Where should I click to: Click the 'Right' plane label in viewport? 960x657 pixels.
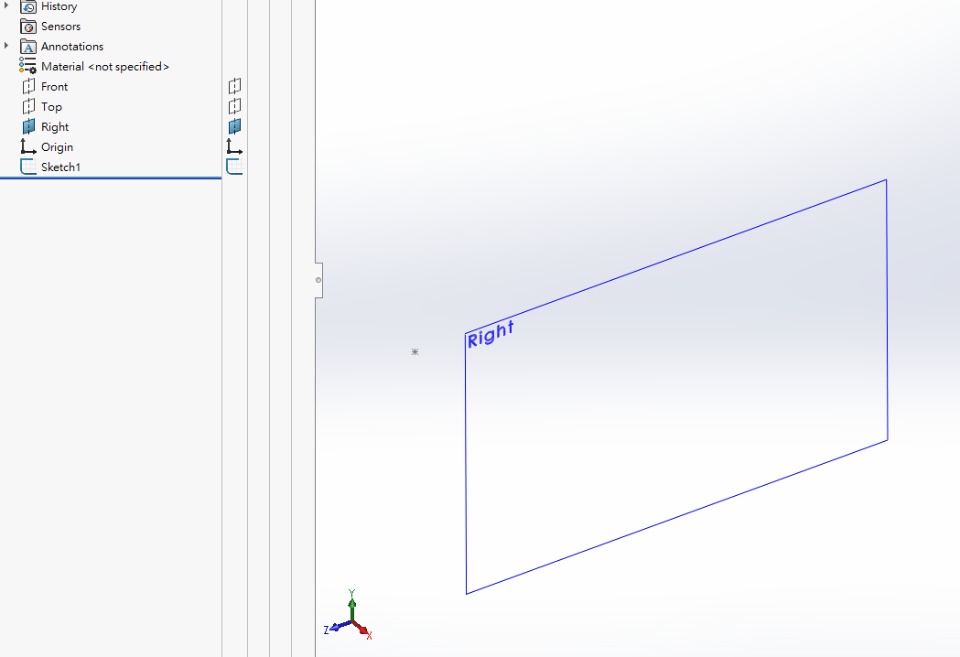point(490,334)
